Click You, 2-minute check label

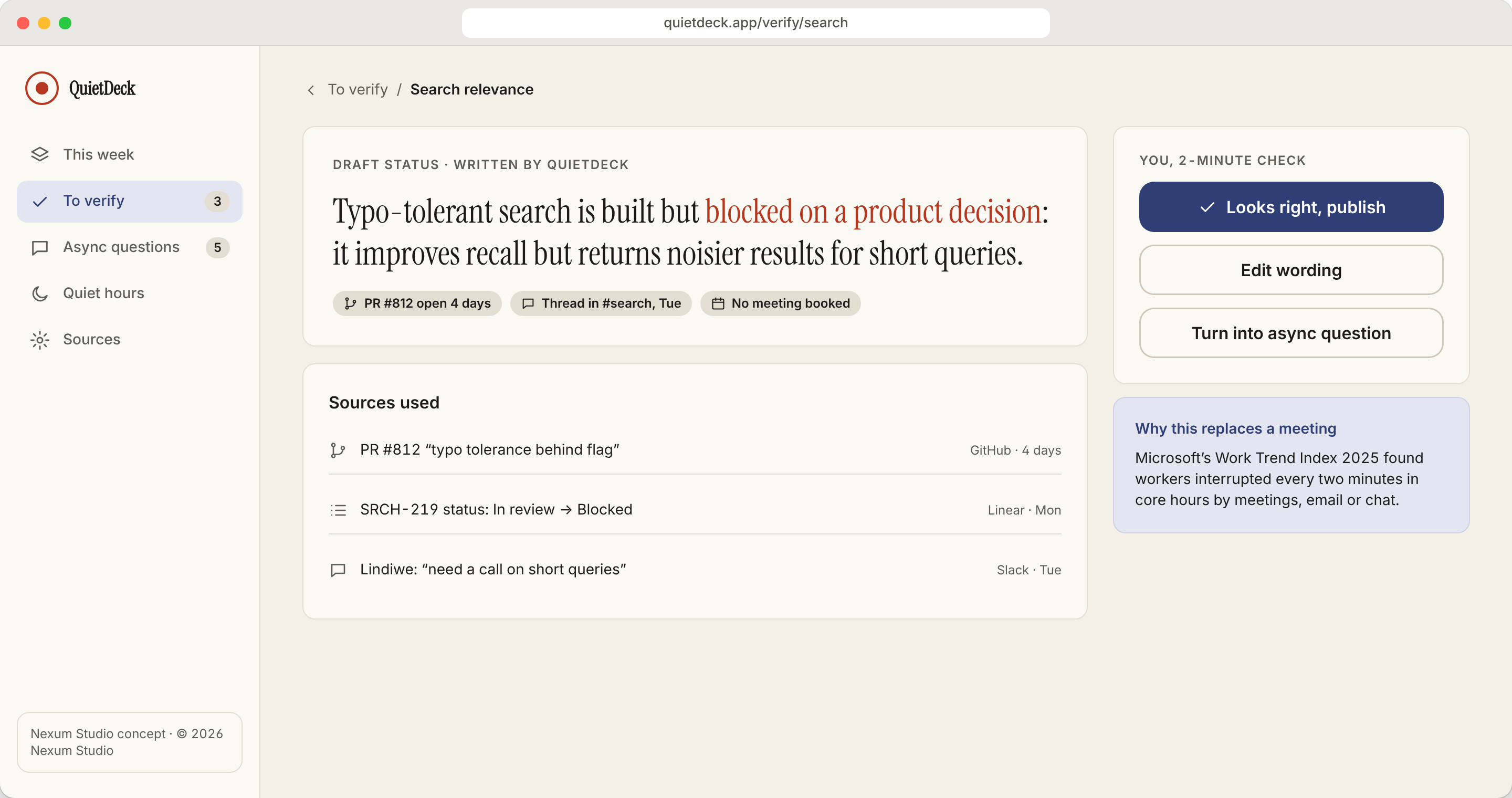point(1222,161)
